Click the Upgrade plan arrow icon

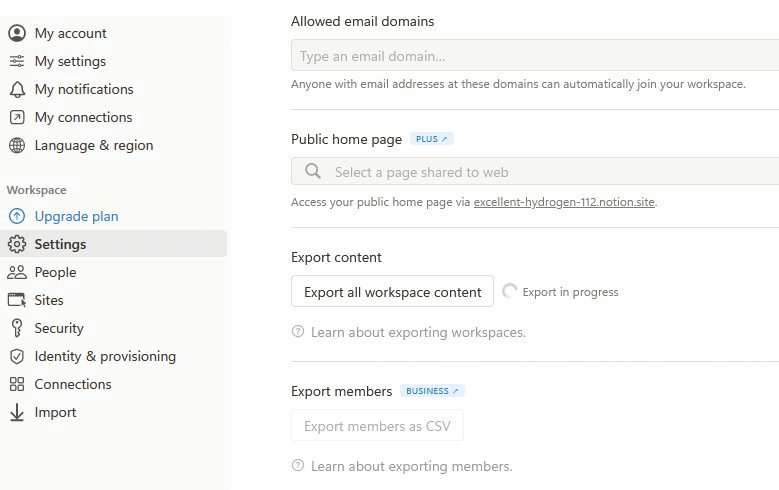click(17, 216)
